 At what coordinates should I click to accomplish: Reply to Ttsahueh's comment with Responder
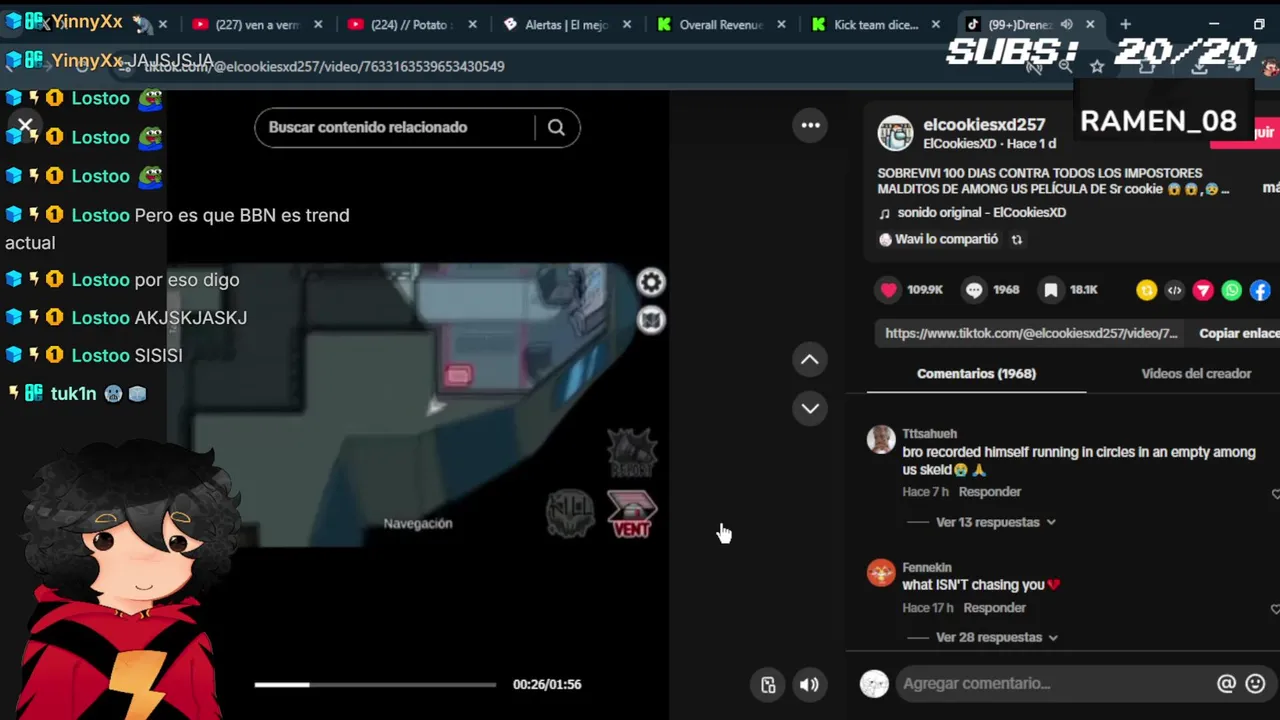[x=989, y=492]
